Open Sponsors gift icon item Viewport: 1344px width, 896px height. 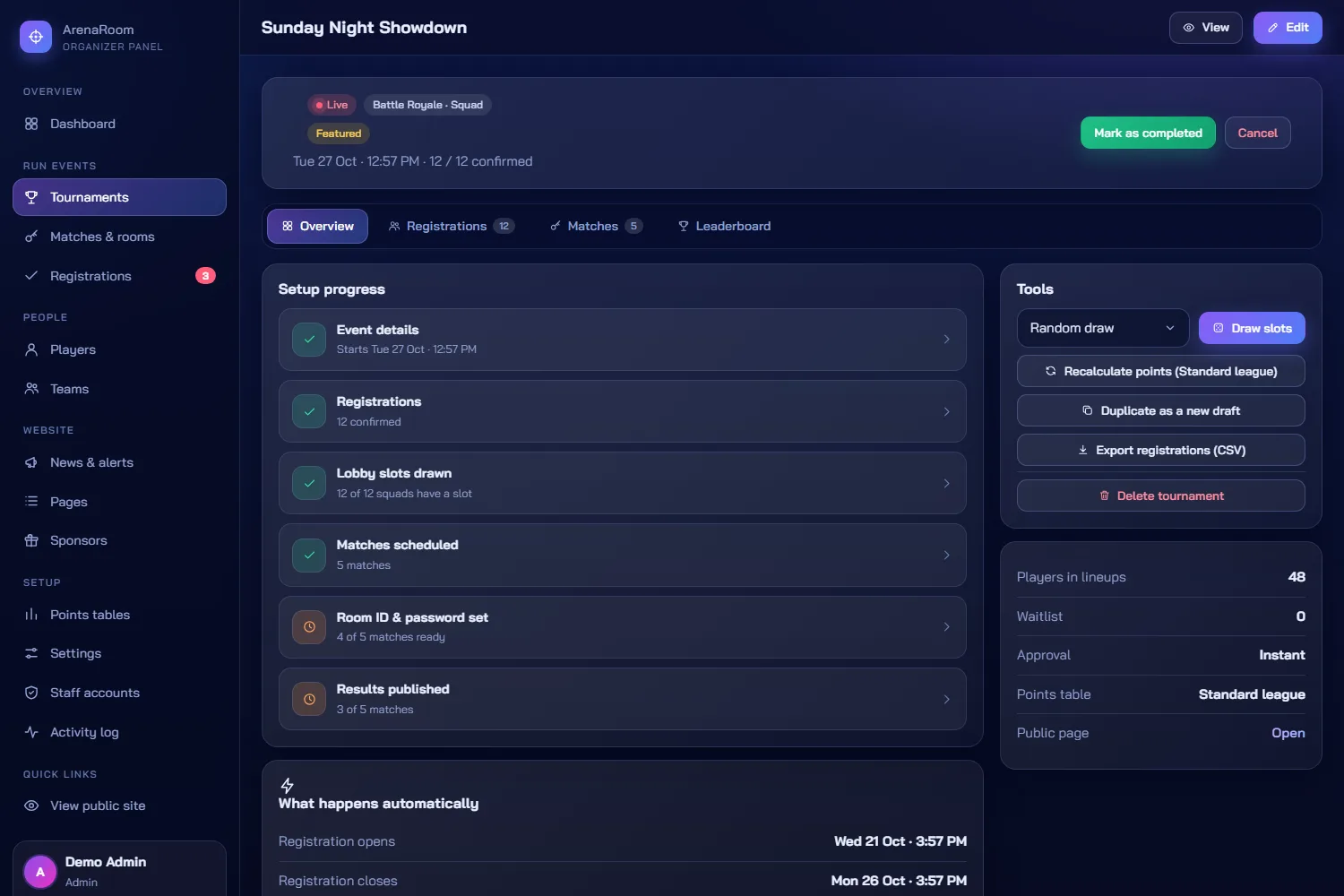coord(119,540)
